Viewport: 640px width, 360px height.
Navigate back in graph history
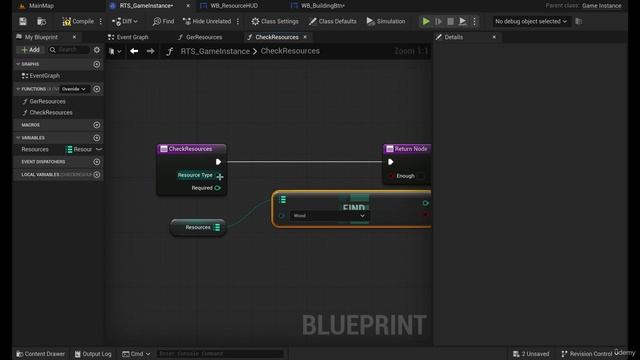pos(134,51)
